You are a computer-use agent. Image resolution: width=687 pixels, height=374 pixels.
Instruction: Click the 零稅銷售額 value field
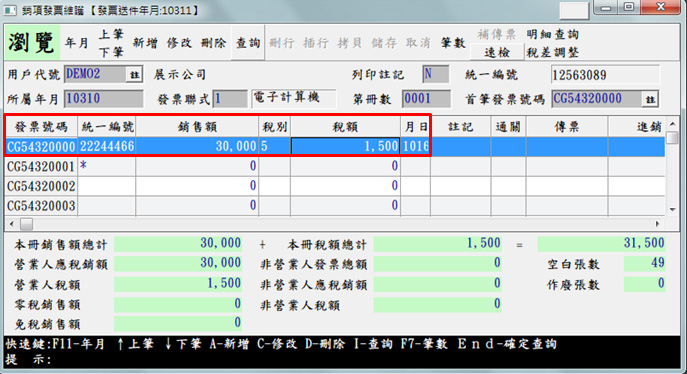click(x=178, y=304)
